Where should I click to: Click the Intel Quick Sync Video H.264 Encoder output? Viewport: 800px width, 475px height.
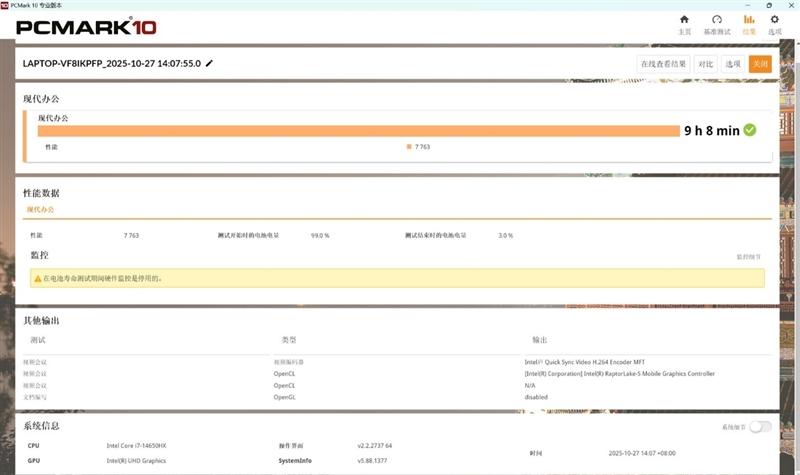click(585, 362)
